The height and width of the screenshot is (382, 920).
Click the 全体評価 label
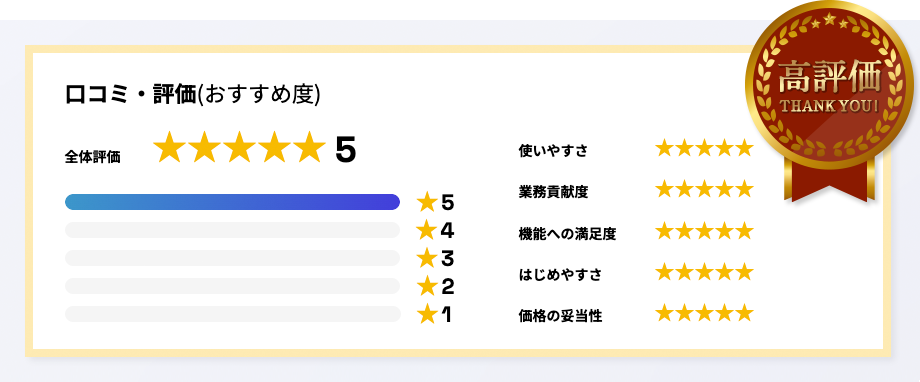(93, 157)
